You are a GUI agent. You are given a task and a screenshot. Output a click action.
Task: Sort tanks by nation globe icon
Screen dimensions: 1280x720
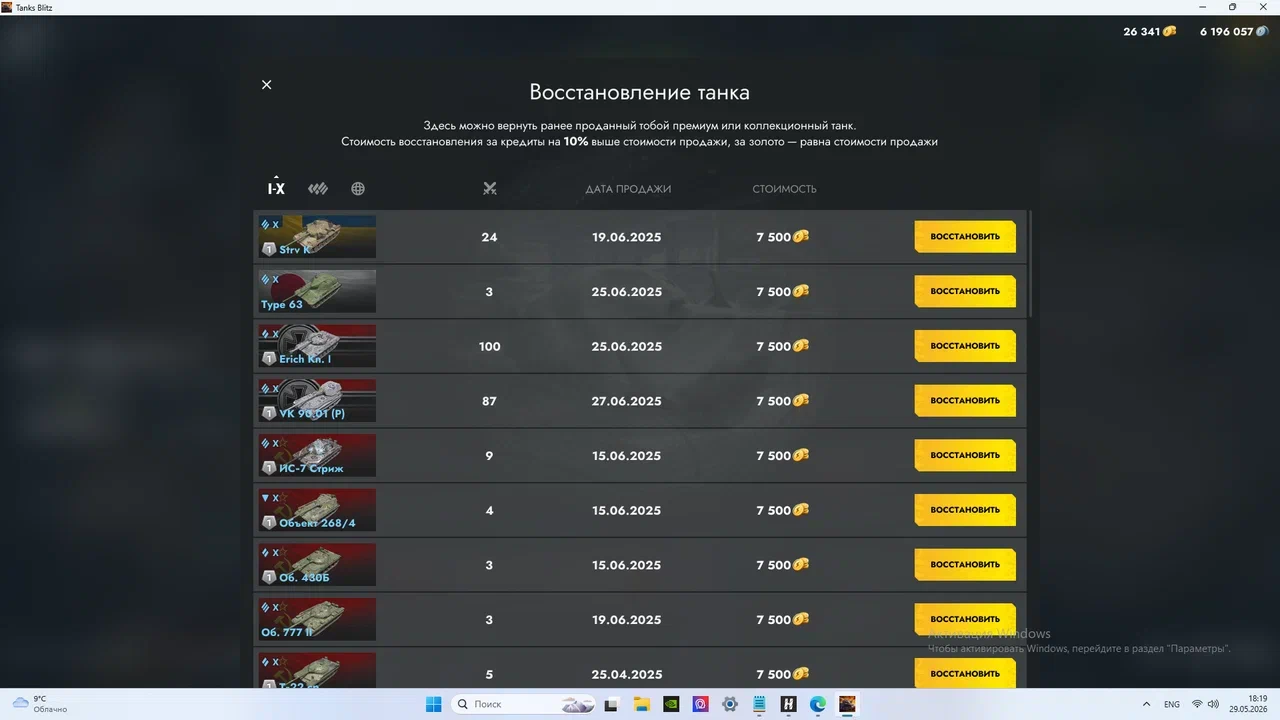tap(358, 189)
